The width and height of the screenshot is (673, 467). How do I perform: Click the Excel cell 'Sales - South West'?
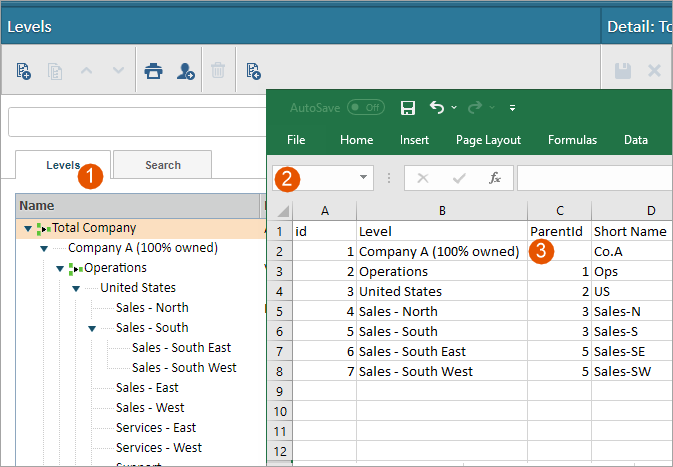(x=442, y=372)
